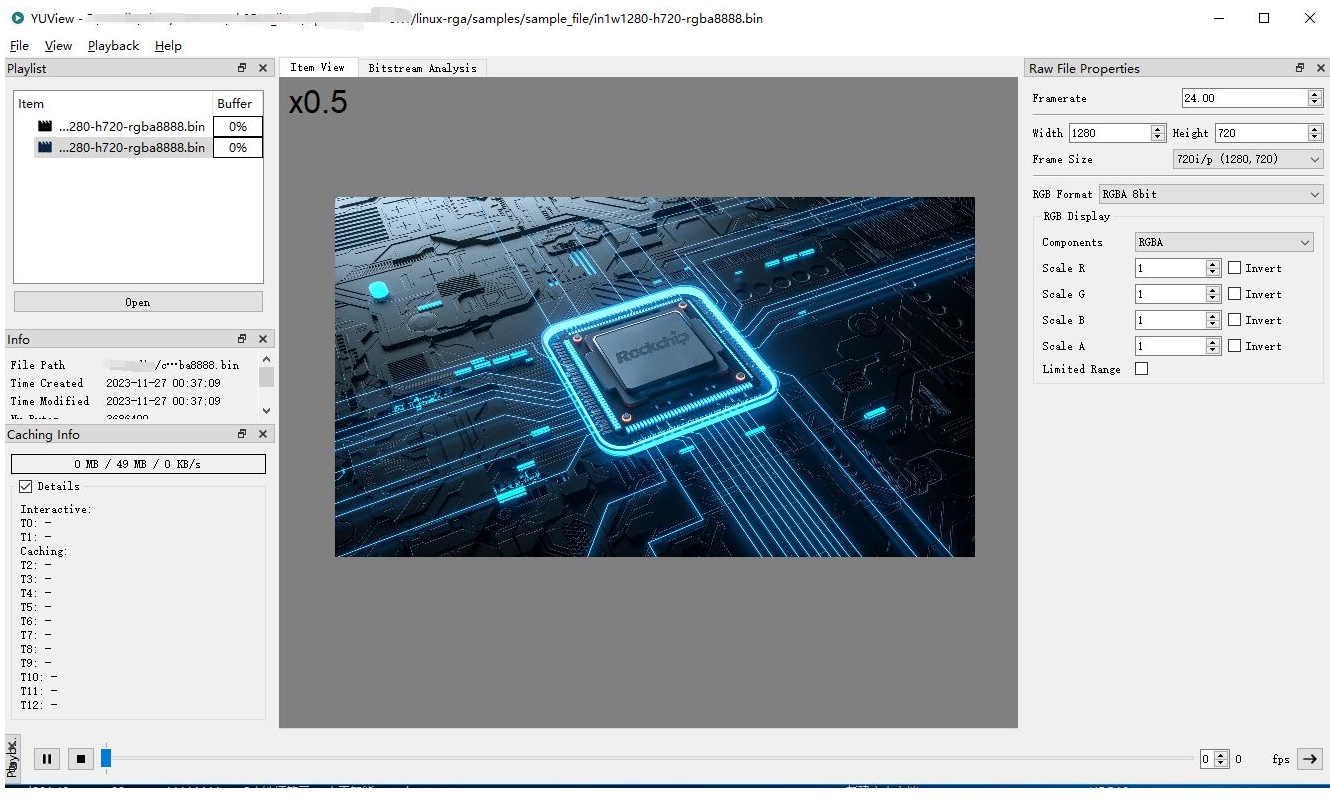Click the repeat mode arrow icon
The width and height of the screenshot is (1330, 800).
click(x=1309, y=759)
